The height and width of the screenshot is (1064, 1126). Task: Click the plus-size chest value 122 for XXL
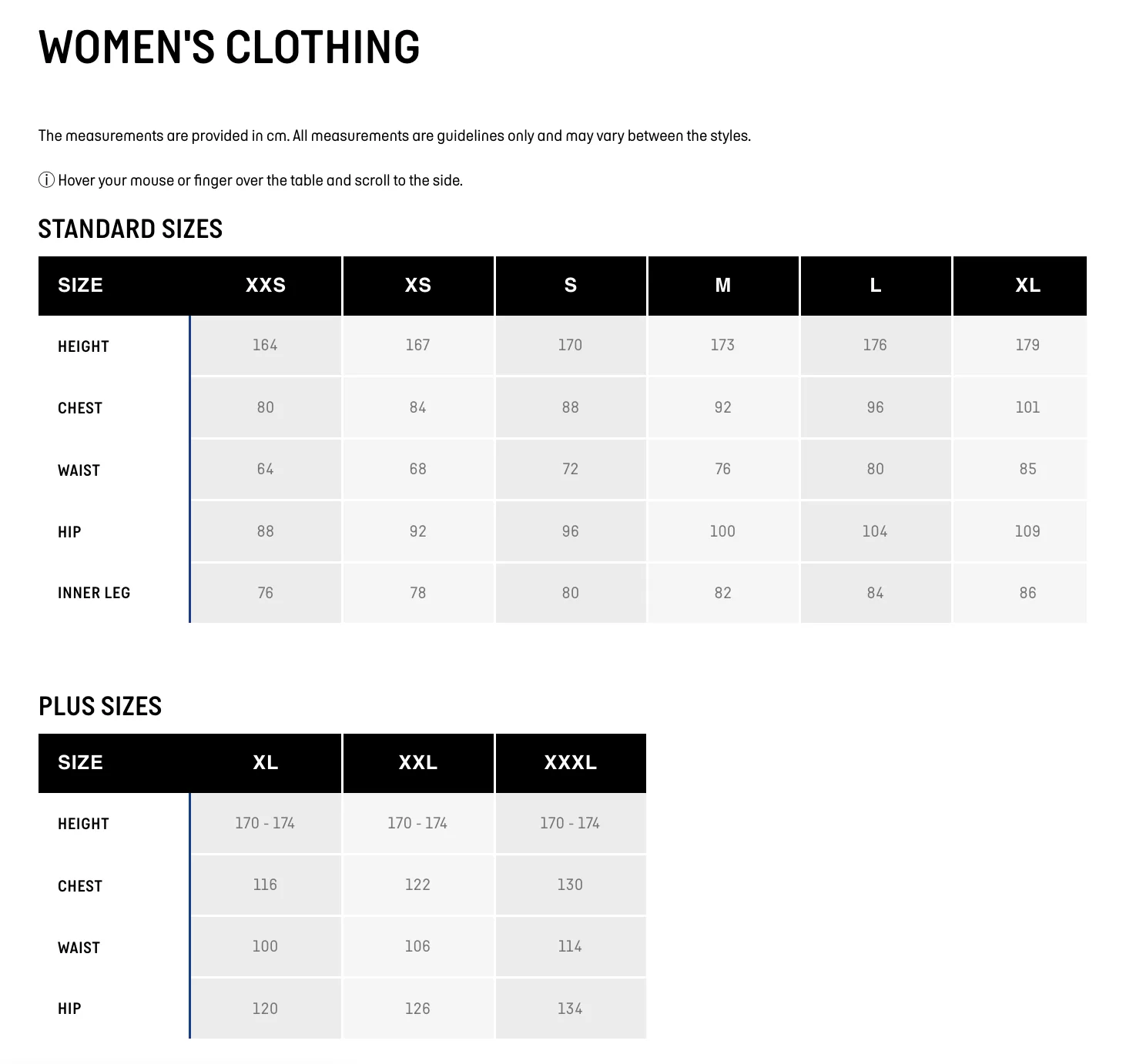tap(418, 885)
